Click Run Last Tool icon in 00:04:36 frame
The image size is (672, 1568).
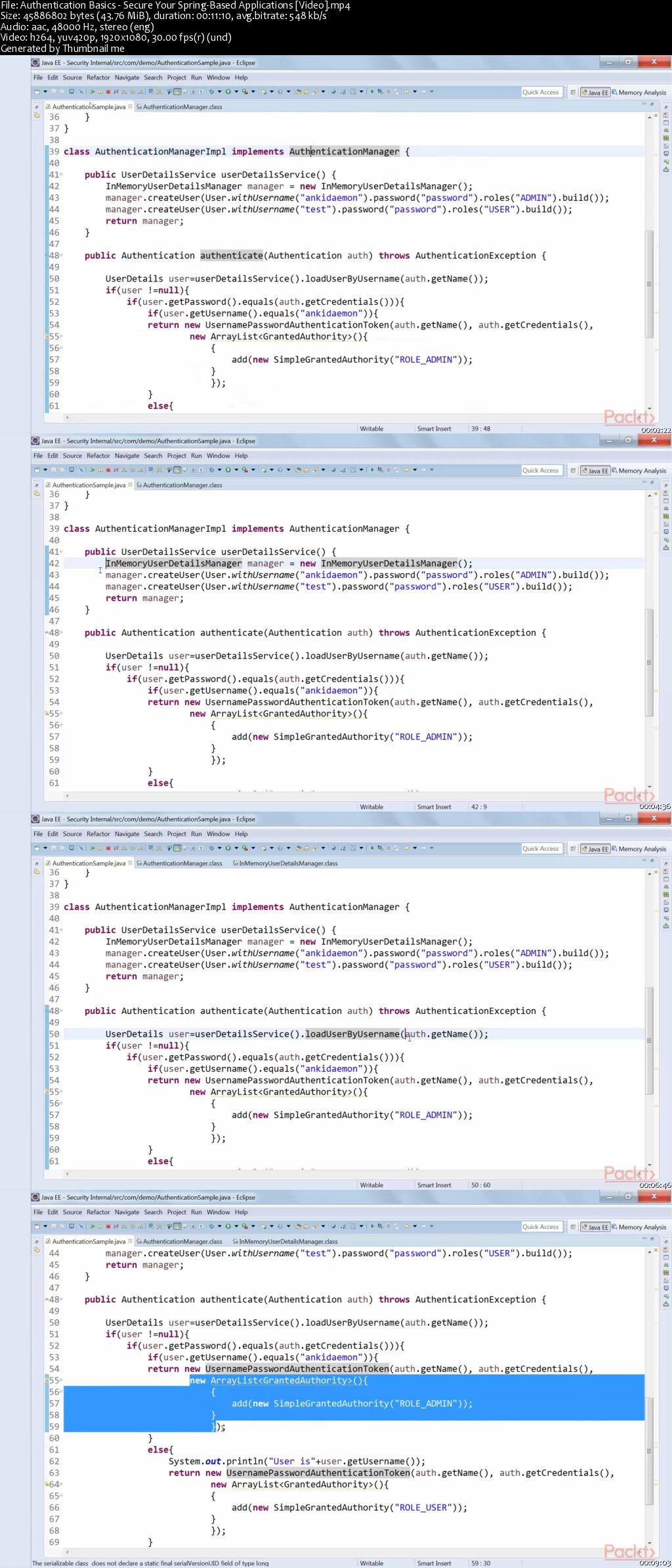click(244, 470)
